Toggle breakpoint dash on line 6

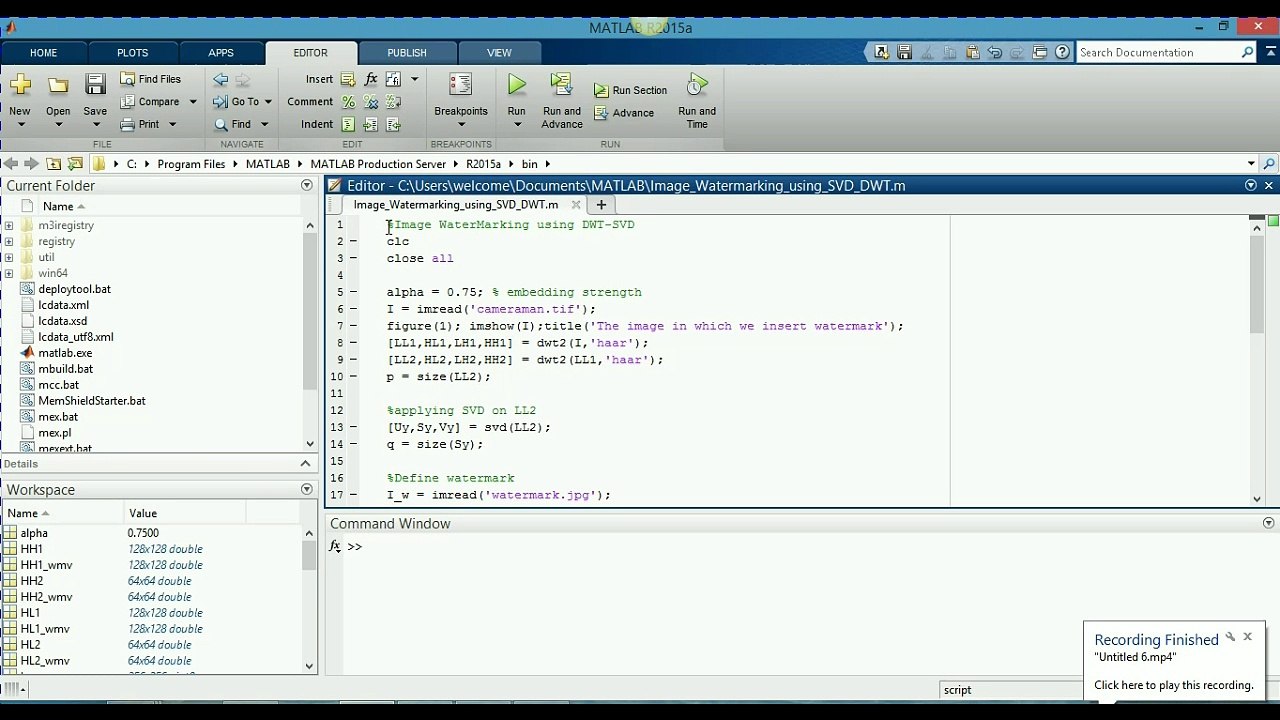click(x=353, y=309)
